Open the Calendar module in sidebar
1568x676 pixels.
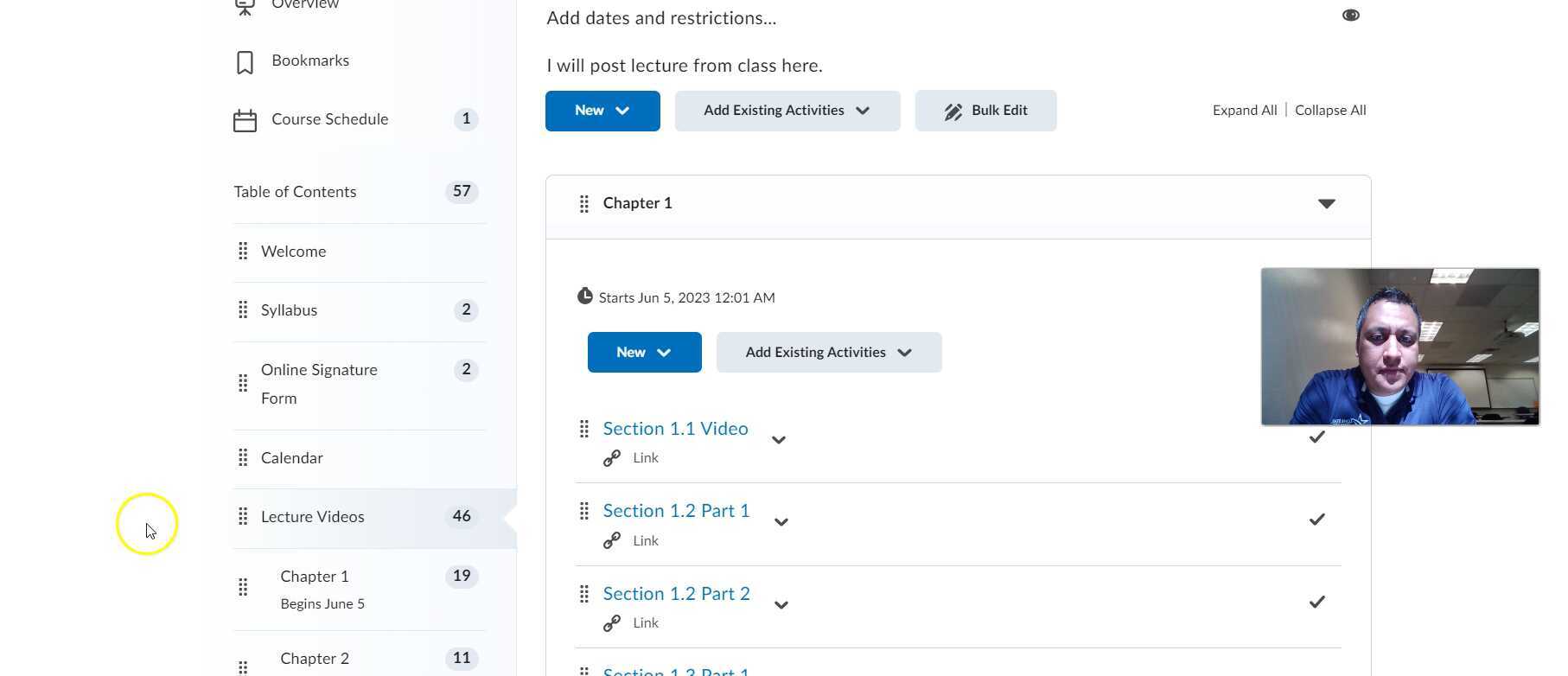coord(292,458)
